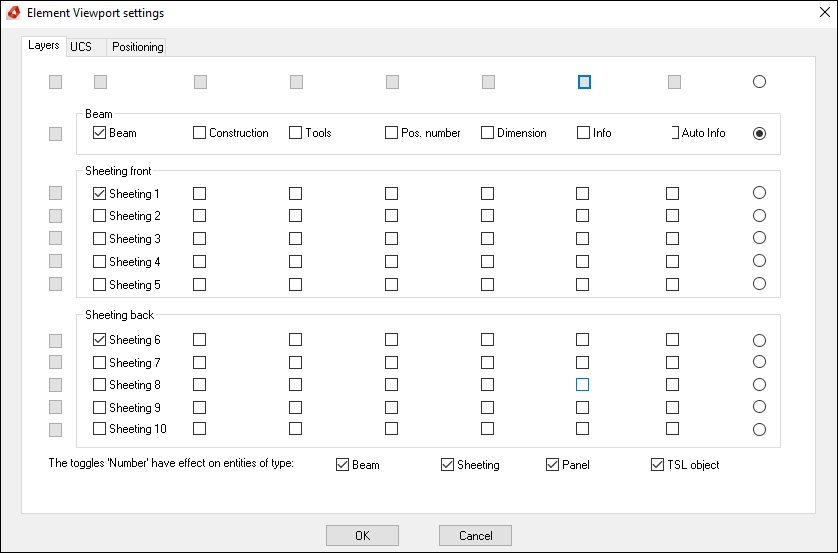Click the hsbCAD app icon in title bar
838x553 pixels.
coord(14,12)
